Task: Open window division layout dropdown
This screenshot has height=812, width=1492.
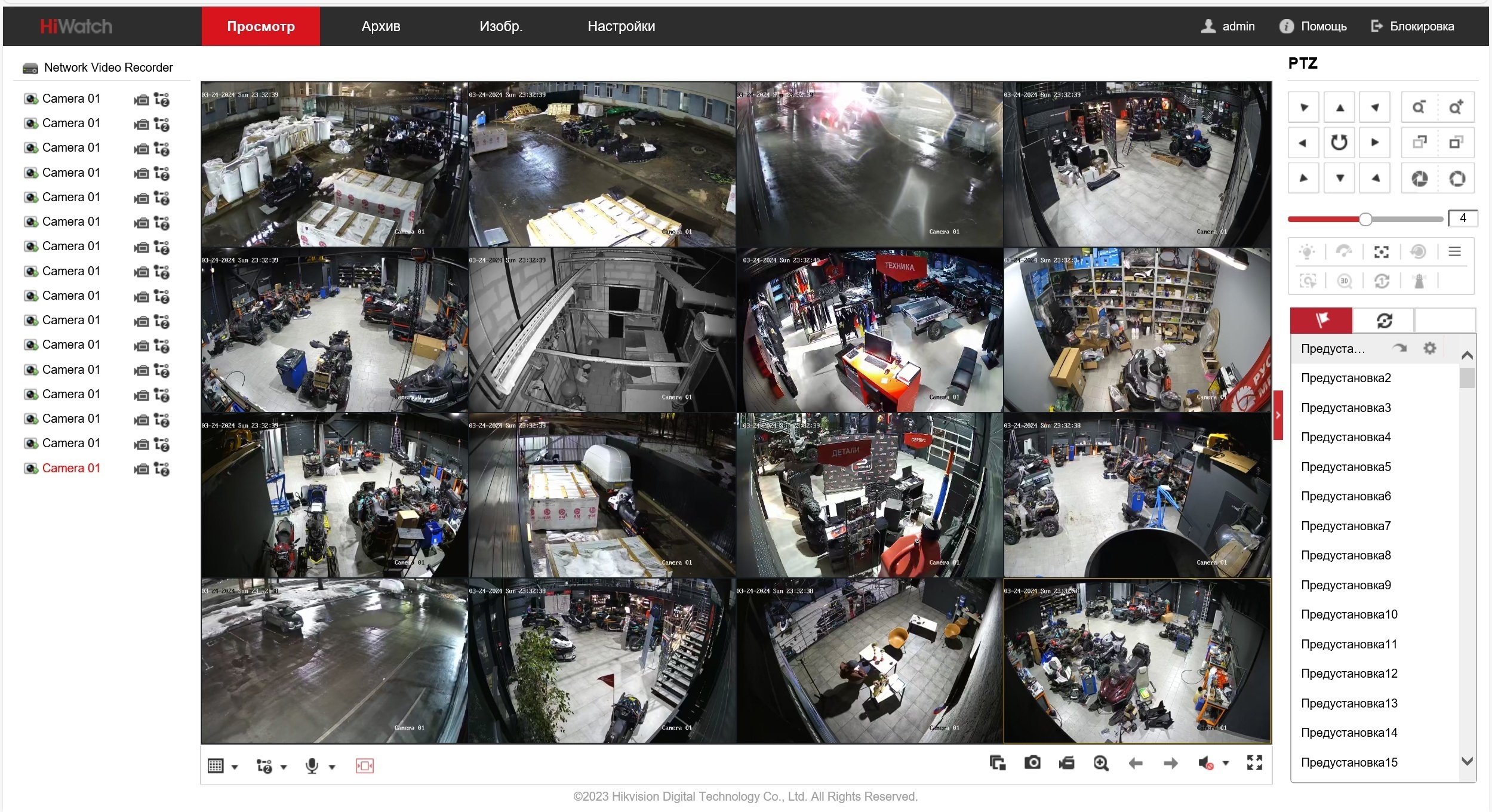Action: point(235,767)
